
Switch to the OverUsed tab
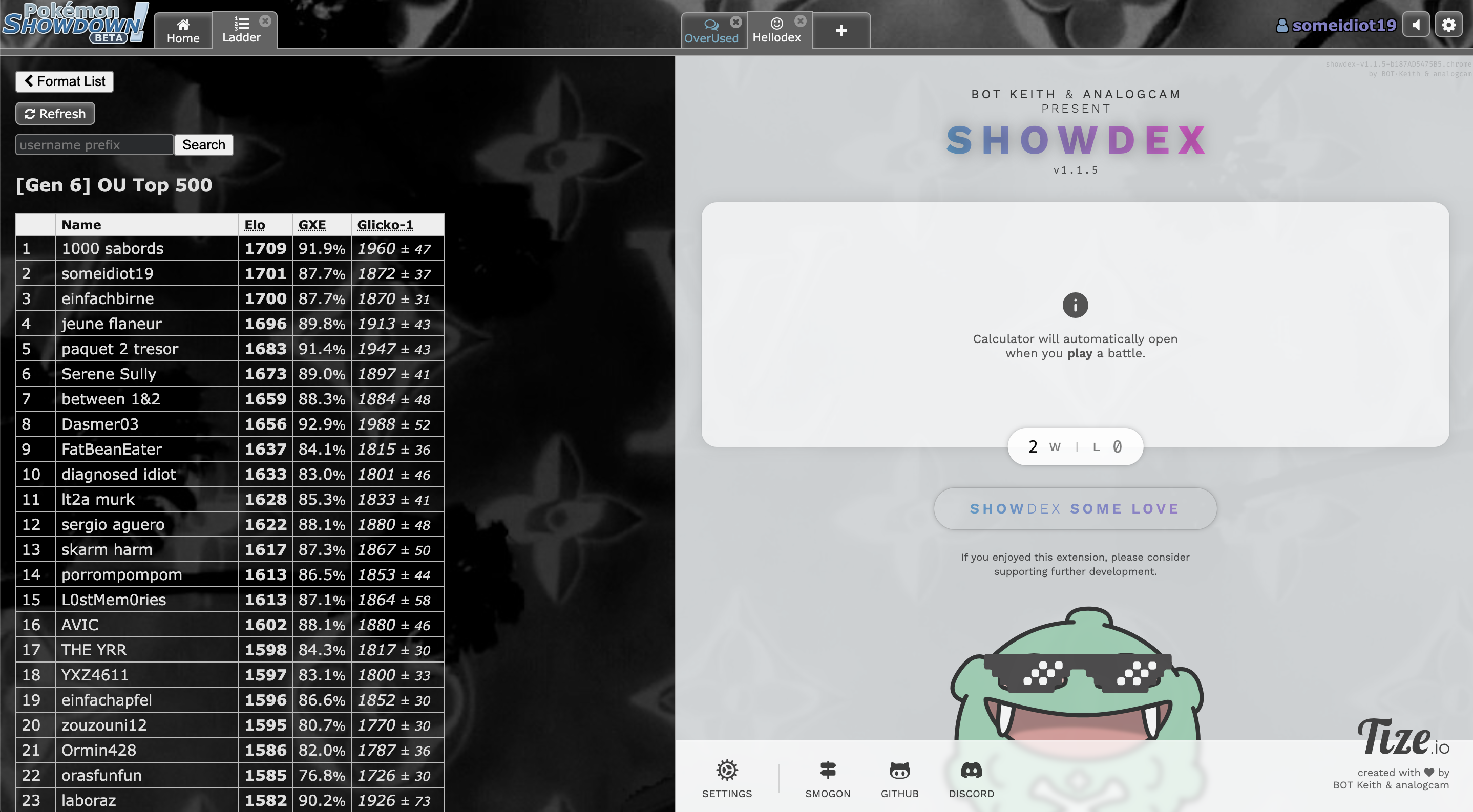(x=711, y=32)
